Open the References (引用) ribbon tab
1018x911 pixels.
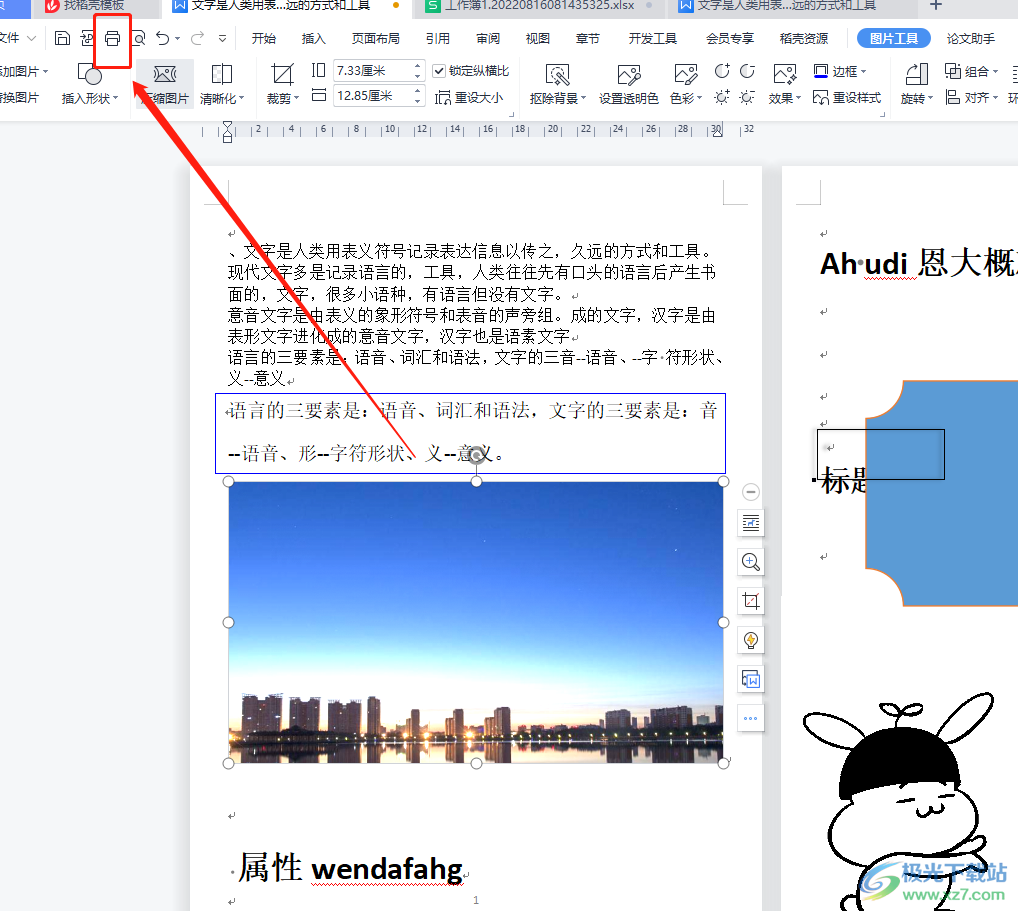[x=438, y=38]
